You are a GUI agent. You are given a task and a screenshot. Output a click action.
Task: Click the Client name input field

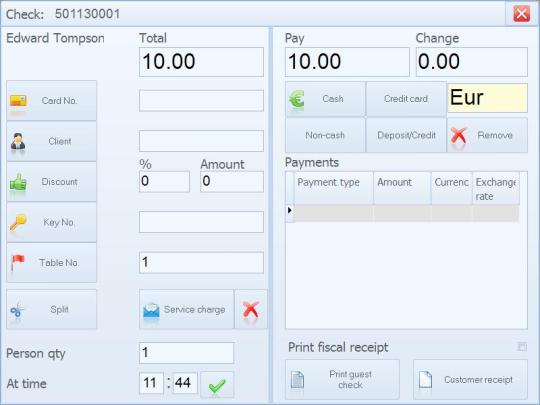(201, 141)
